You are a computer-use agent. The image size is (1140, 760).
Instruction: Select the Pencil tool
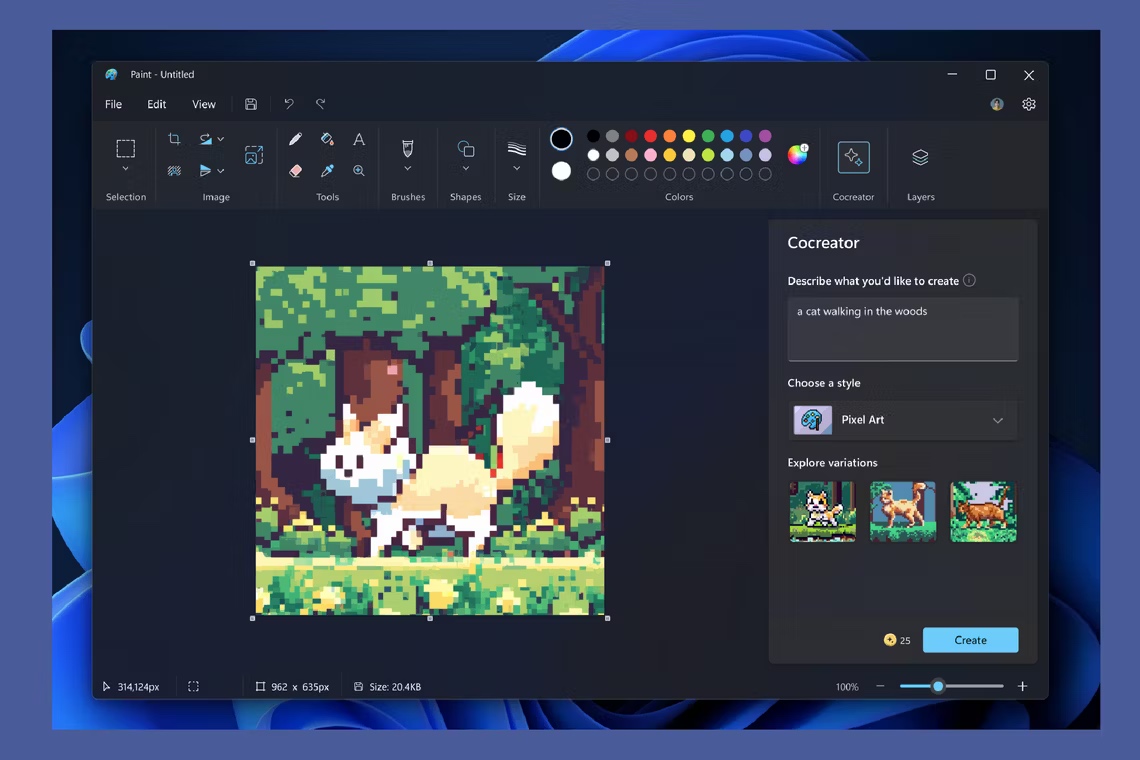(x=295, y=139)
